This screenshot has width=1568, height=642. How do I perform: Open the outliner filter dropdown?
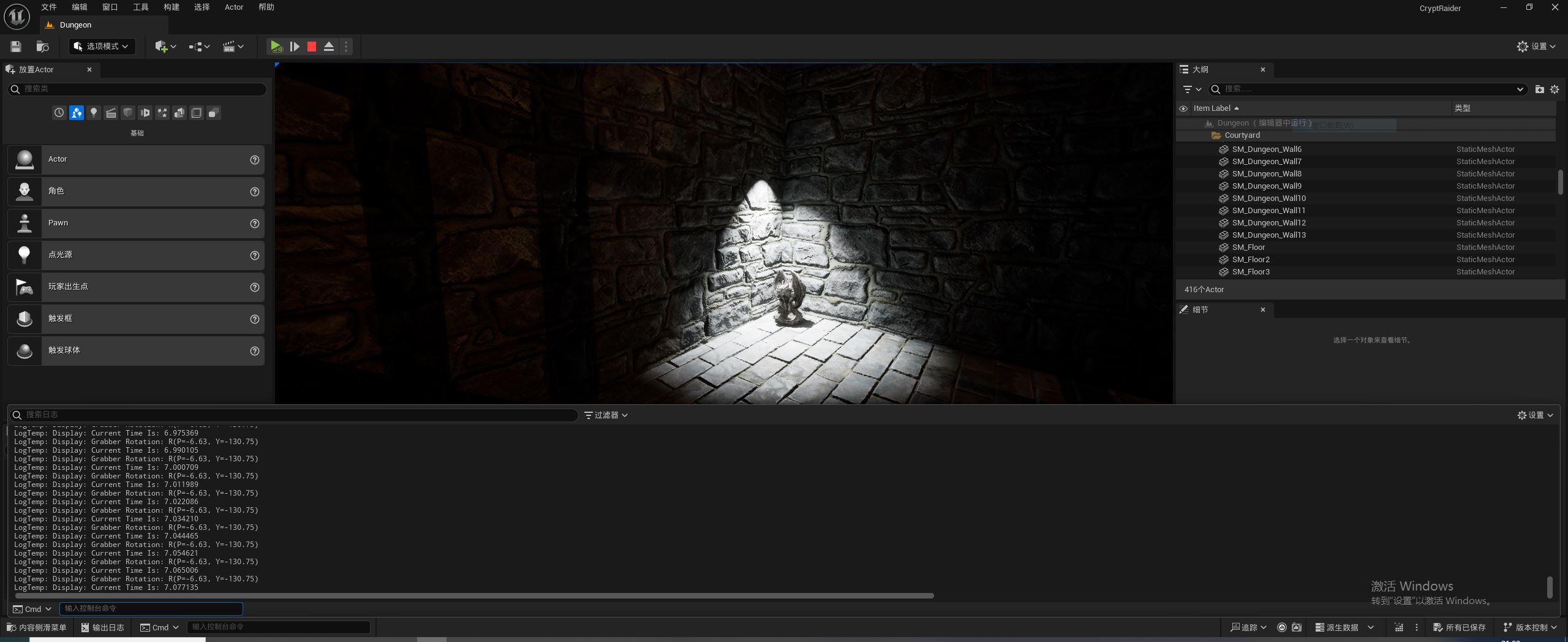pos(1192,89)
